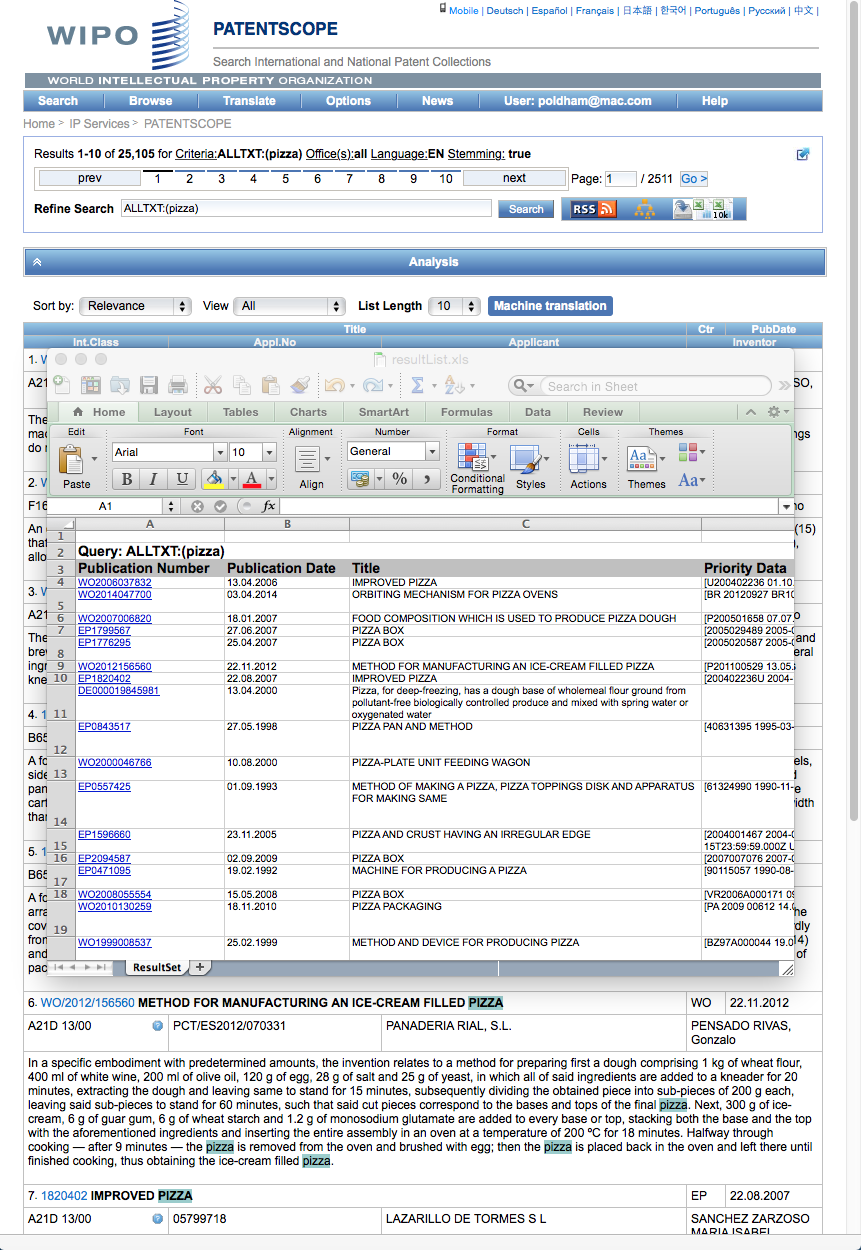Open the Translate menu

249,101
